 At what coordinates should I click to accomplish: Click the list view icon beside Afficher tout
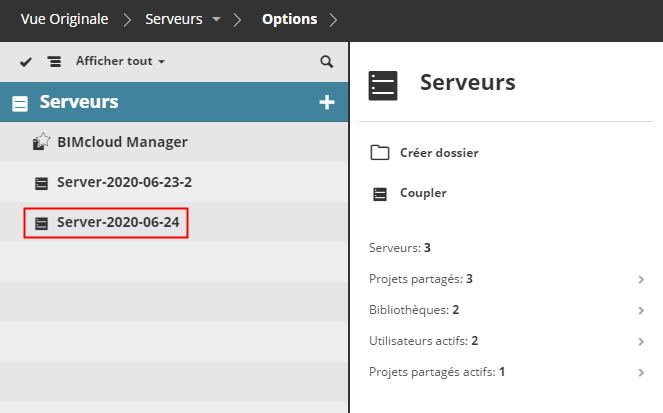pos(54,61)
